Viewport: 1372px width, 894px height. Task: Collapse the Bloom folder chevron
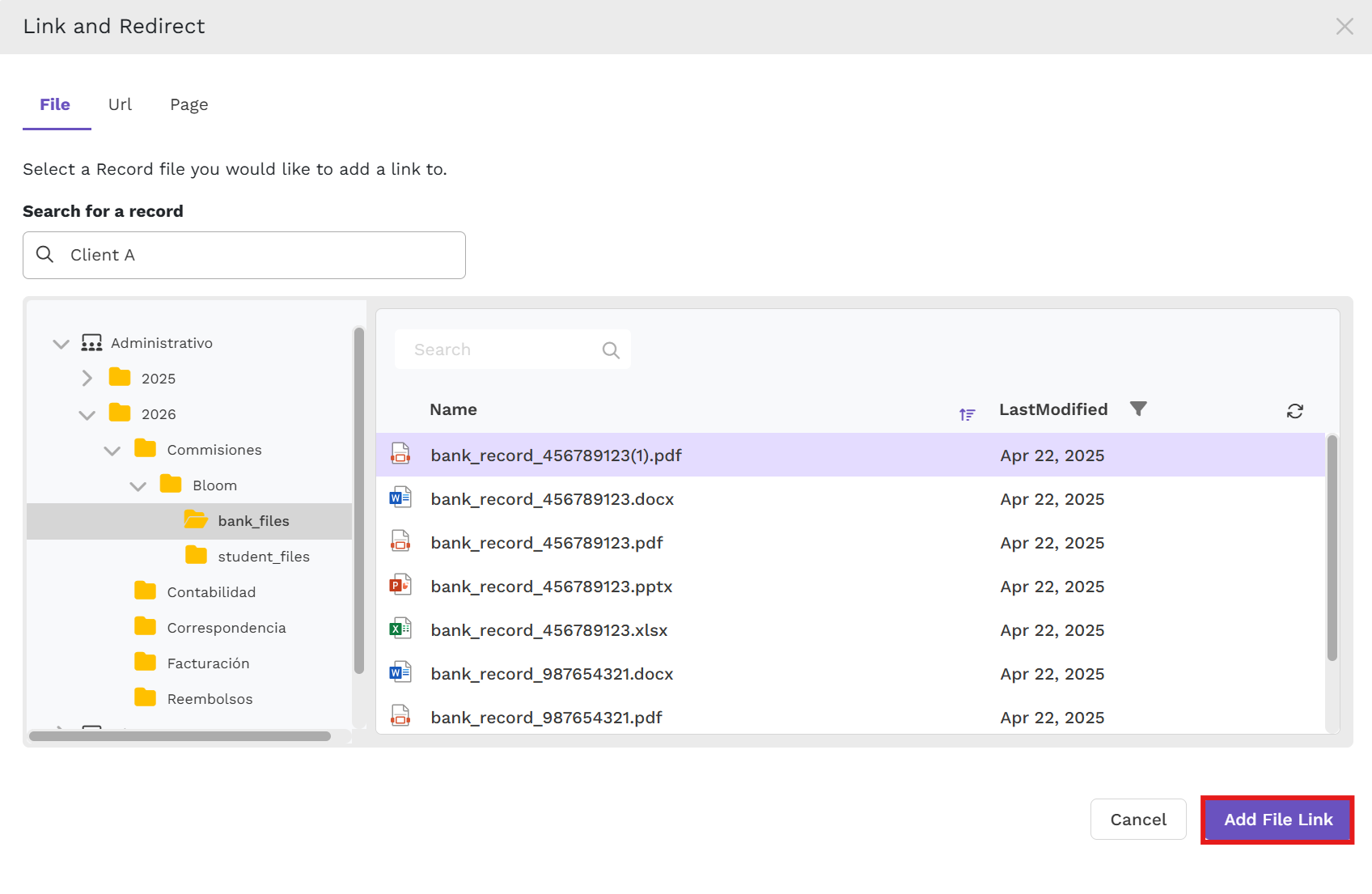(x=138, y=485)
